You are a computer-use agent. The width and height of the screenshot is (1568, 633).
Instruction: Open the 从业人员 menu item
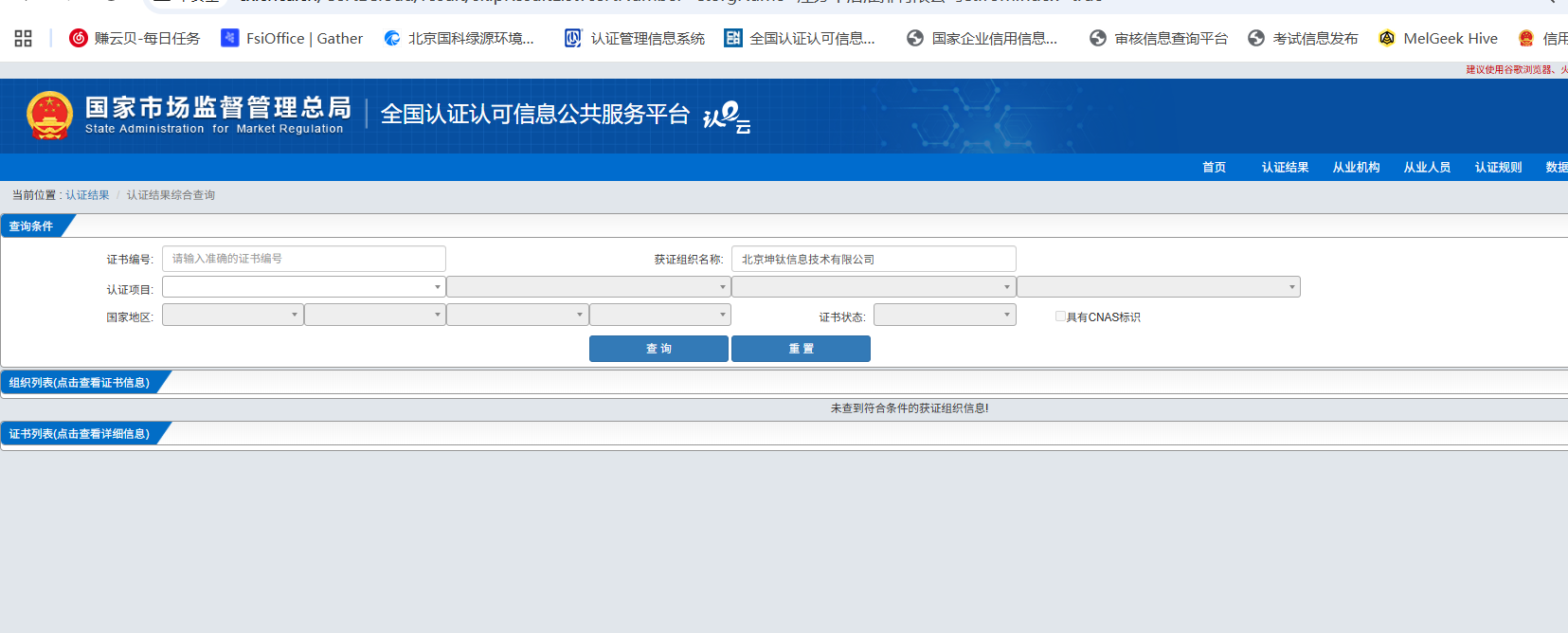coord(1427,168)
